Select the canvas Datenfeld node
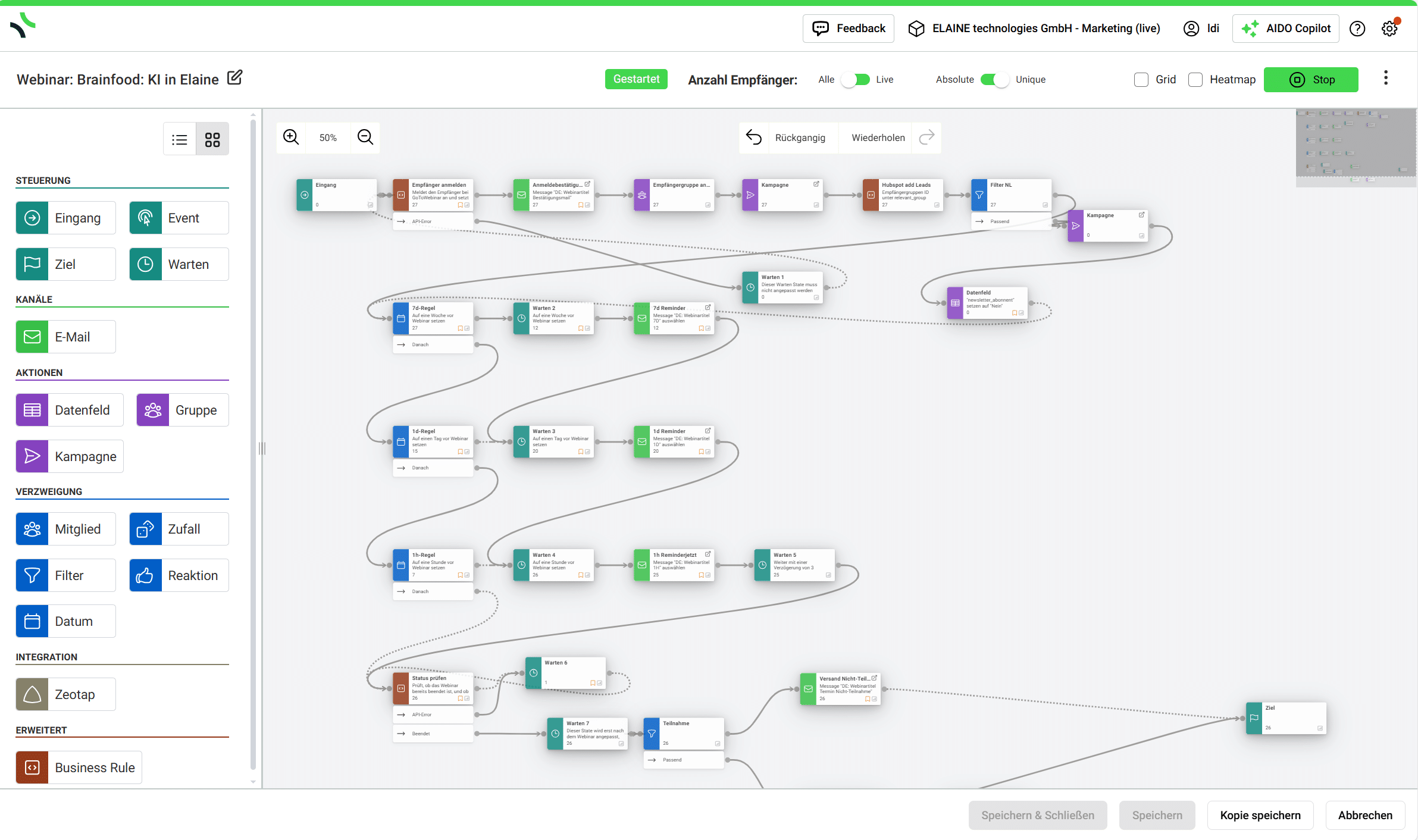The image size is (1418, 840). 988,303
